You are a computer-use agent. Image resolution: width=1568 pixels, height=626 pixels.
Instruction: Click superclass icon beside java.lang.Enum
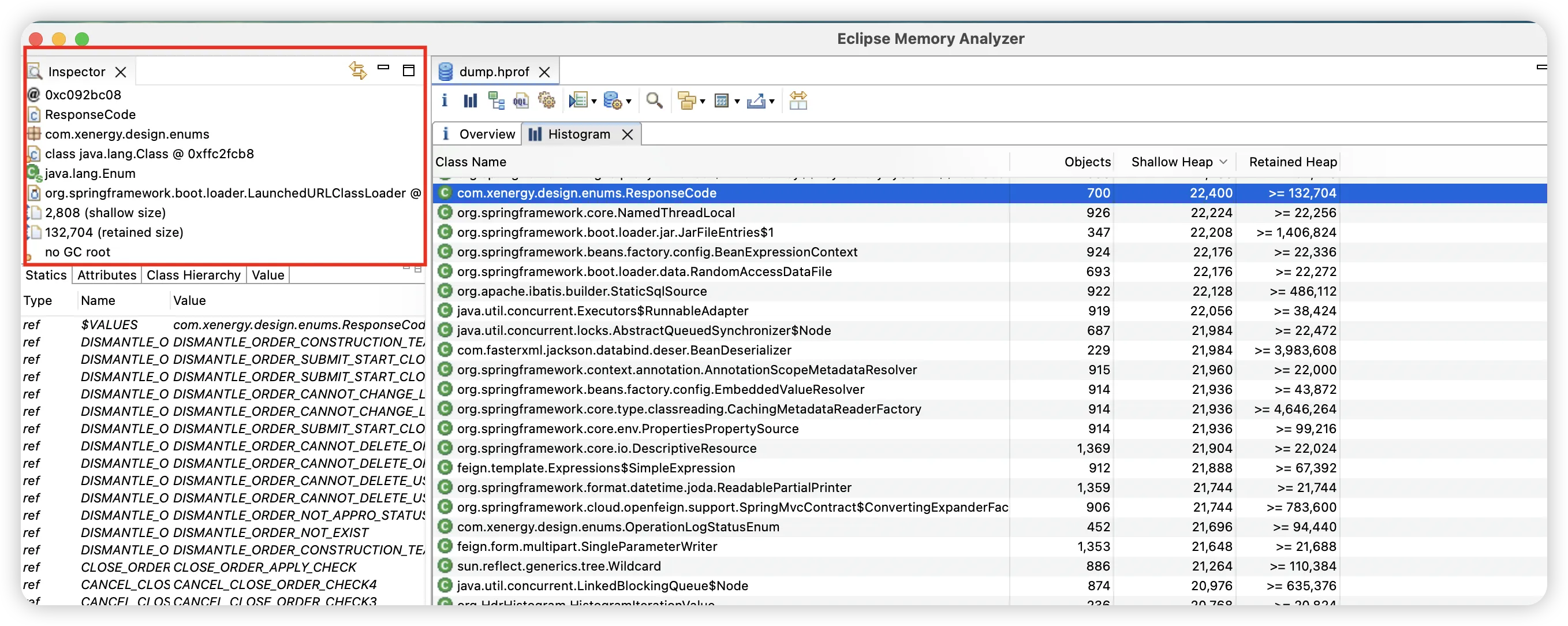click(x=34, y=173)
